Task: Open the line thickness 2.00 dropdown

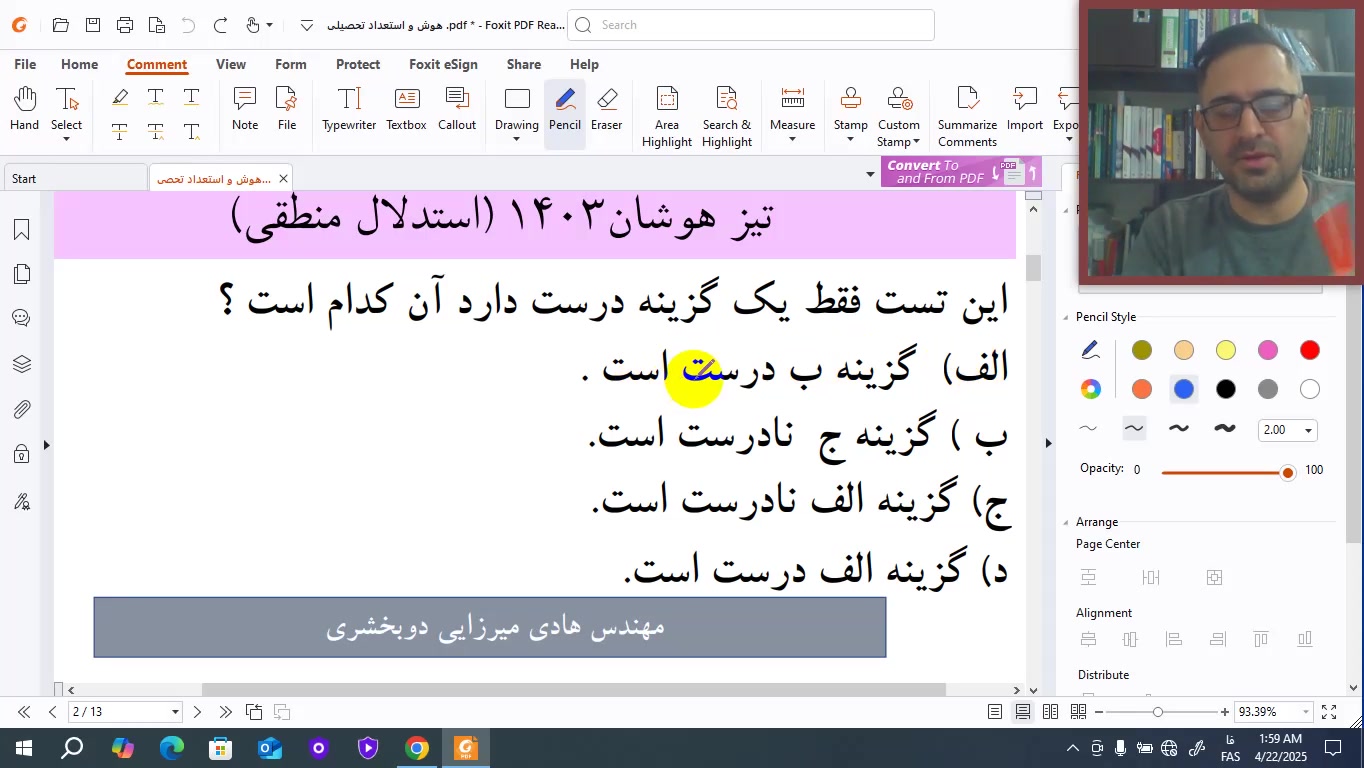Action: click(x=1308, y=431)
